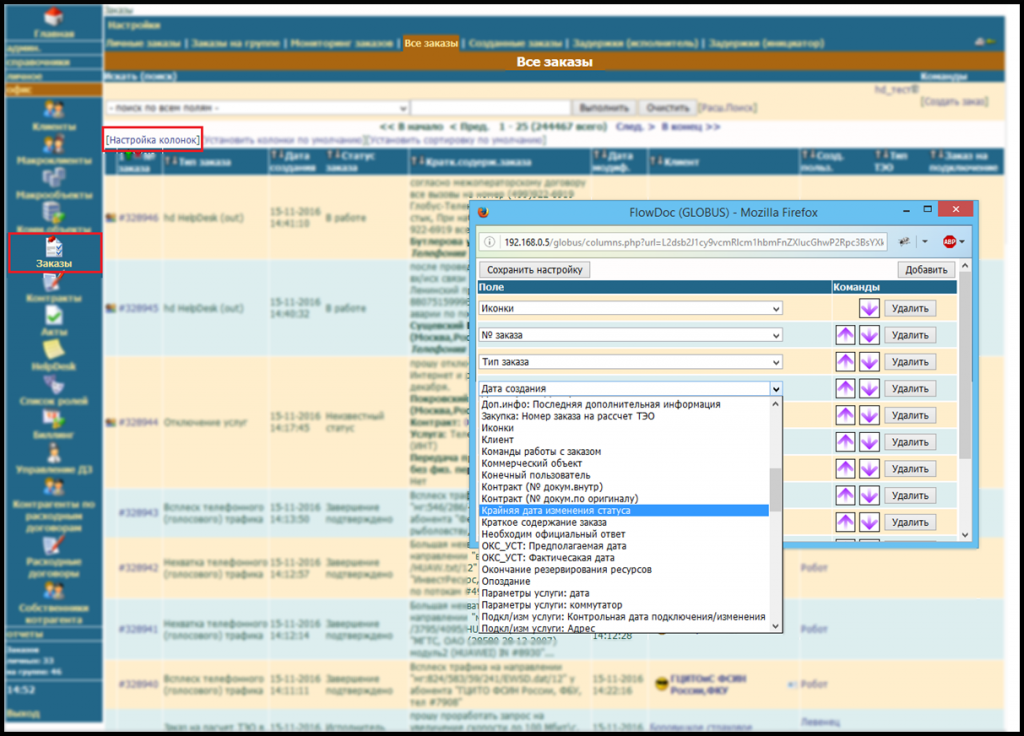
Task: Open the Макроклиенты sidebar section
Action: click(x=54, y=150)
